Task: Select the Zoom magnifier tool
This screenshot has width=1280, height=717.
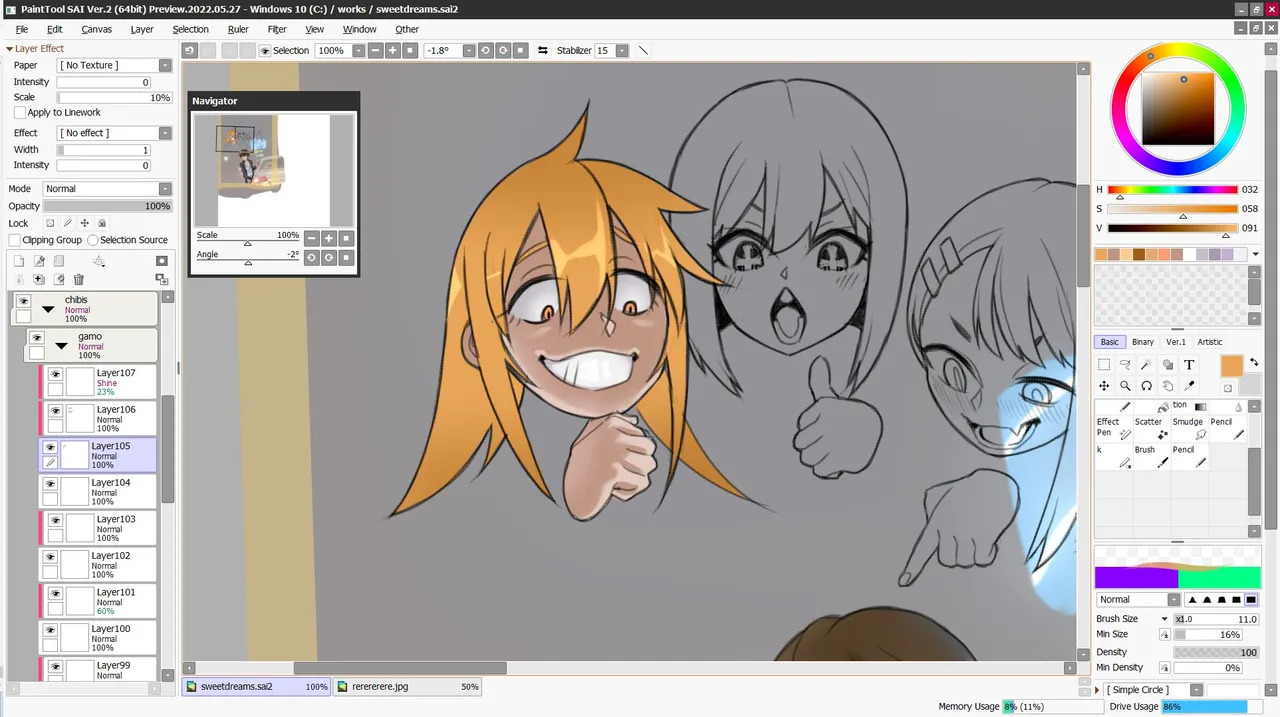Action: 1125,386
